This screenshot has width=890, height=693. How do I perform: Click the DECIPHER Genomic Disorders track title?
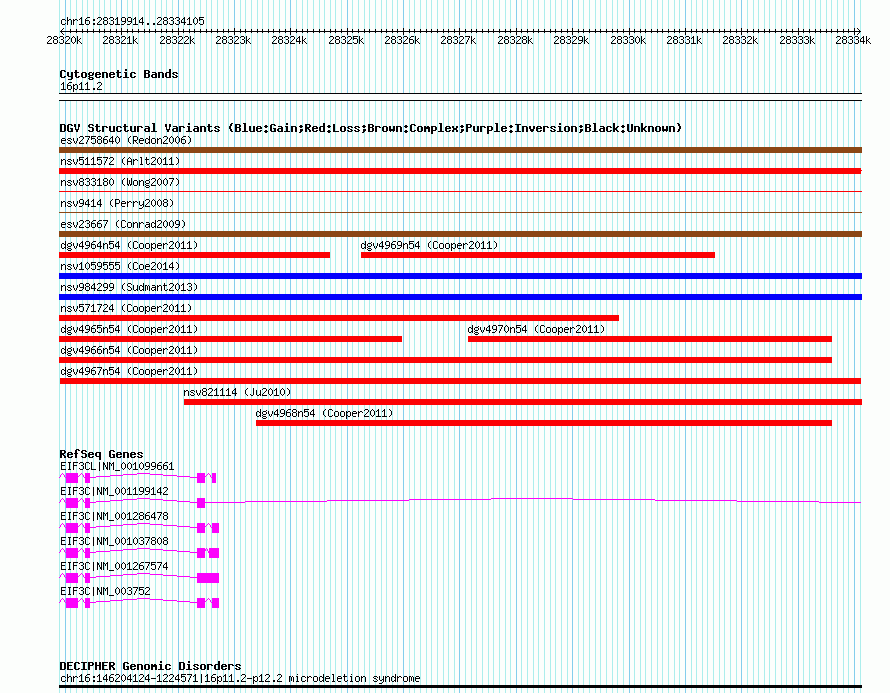[x=150, y=666]
